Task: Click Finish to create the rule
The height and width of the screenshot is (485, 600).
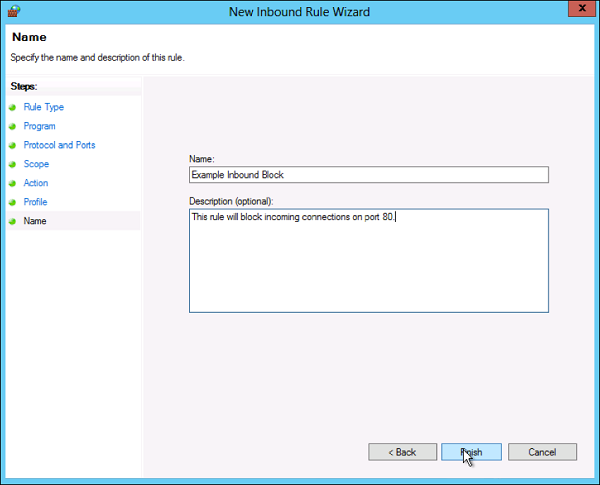Action: tap(471, 452)
